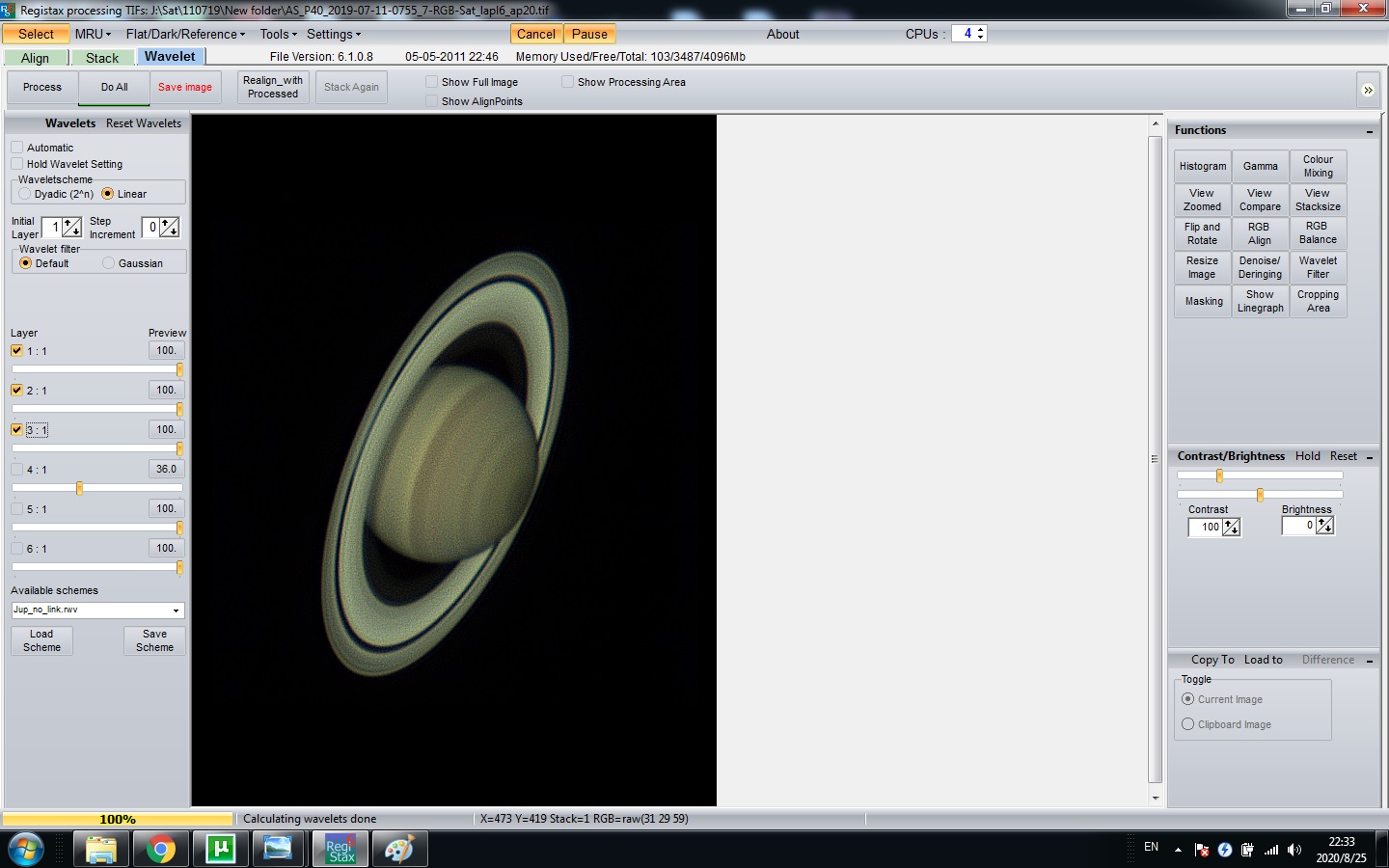Enable the Automatic wavelets checkbox
Image resolution: width=1389 pixels, height=868 pixels.
[x=16, y=148]
